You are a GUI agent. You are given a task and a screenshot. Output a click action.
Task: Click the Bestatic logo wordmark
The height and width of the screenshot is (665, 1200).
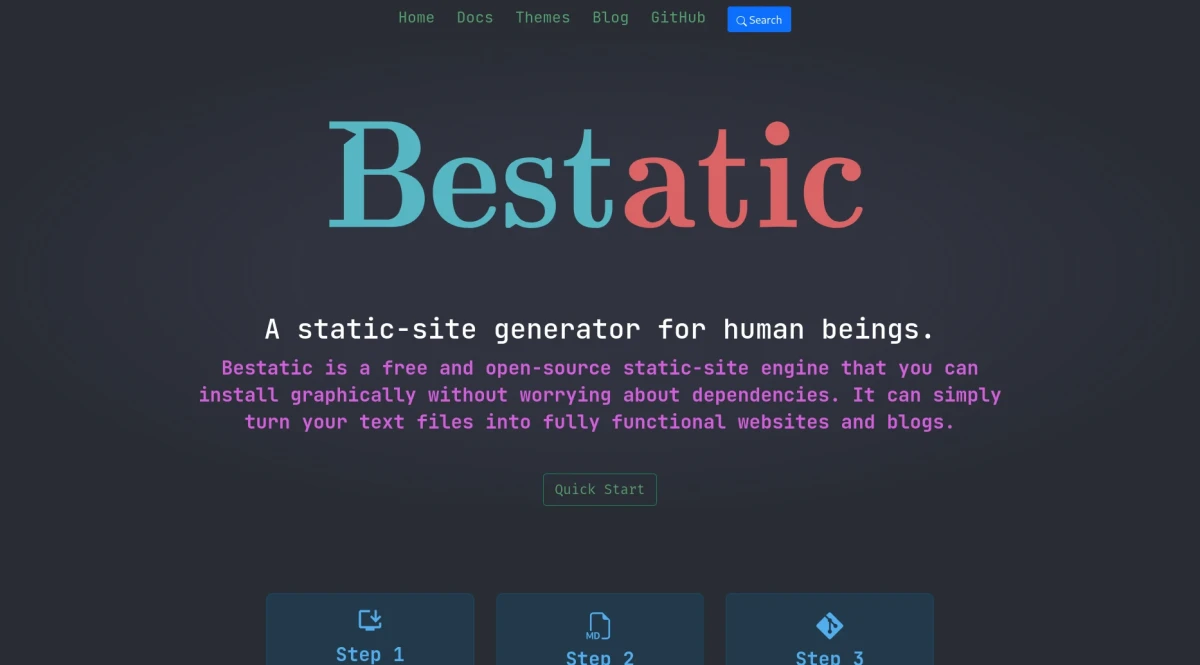pos(597,176)
